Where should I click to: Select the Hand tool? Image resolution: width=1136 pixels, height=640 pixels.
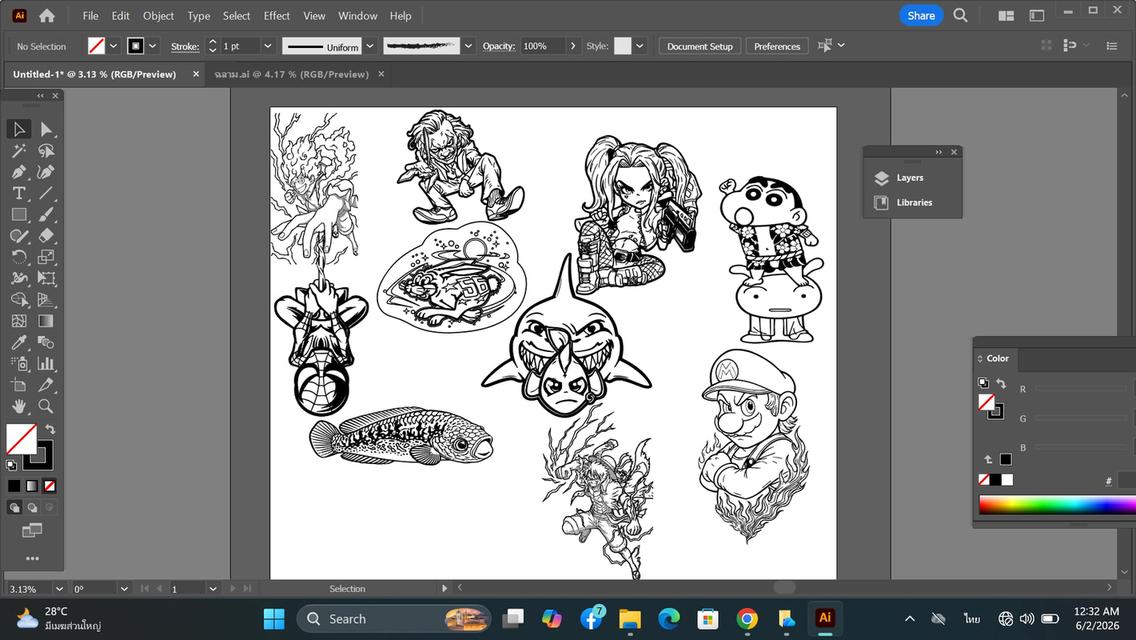point(19,406)
